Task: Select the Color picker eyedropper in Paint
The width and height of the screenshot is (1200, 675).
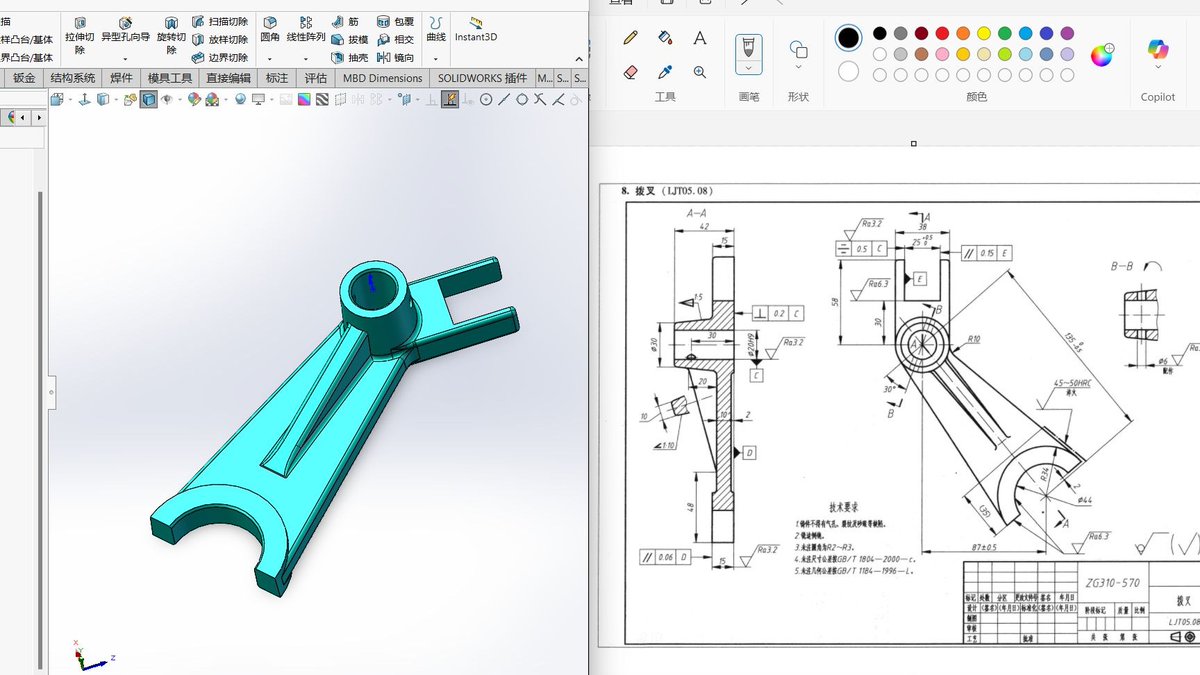Action: (x=665, y=72)
